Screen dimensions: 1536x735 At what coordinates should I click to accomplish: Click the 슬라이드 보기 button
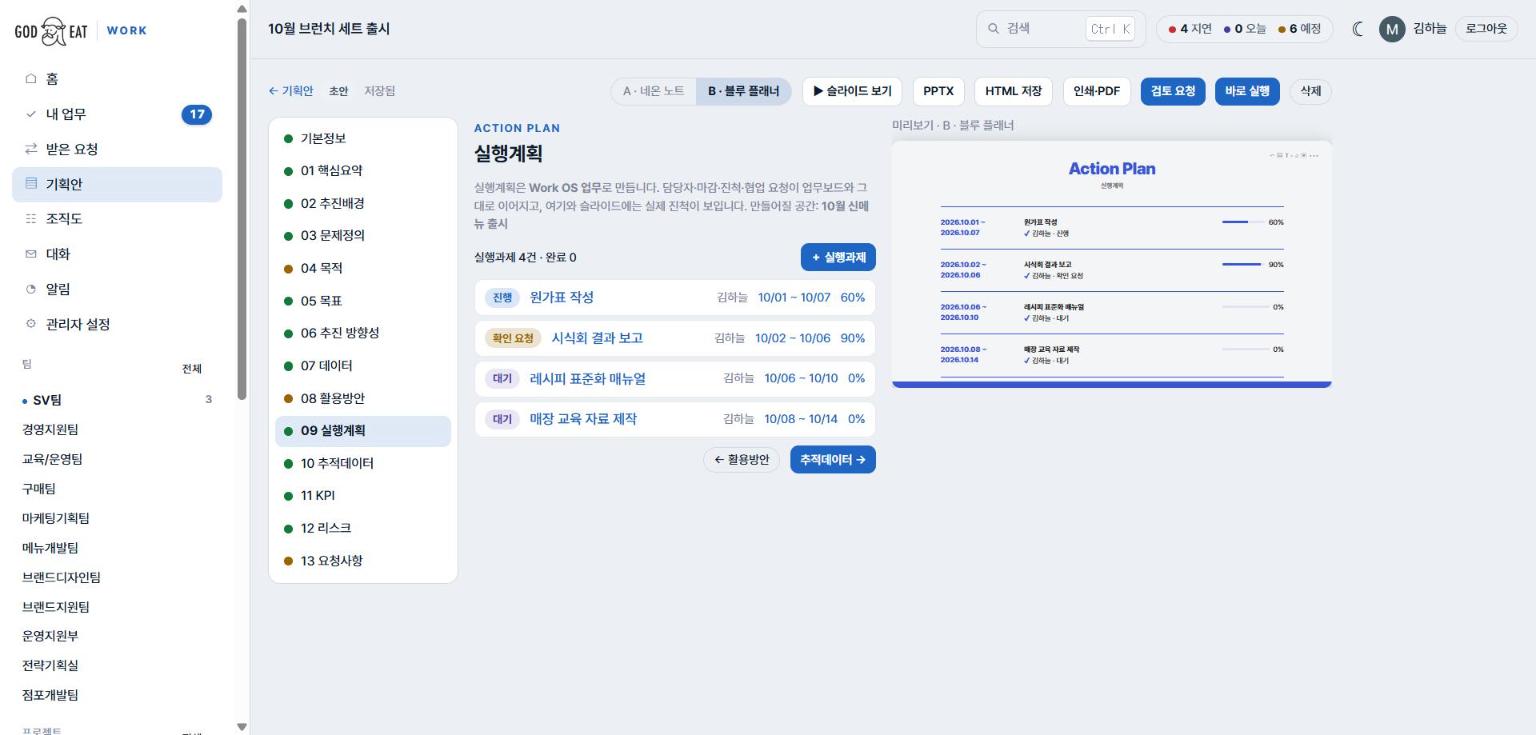click(x=852, y=91)
